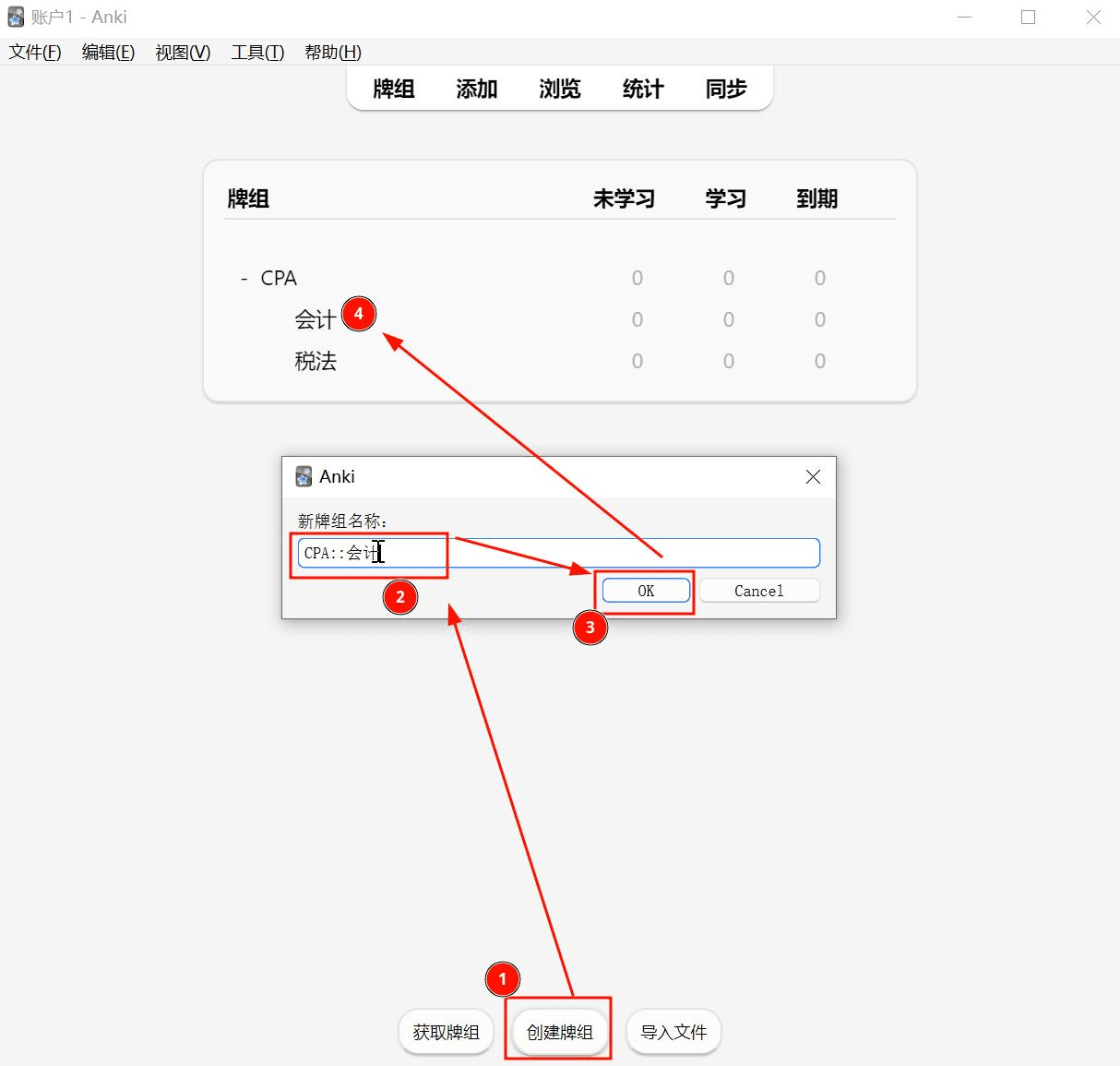Open the 税法 sub-deck

click(316, 362)
